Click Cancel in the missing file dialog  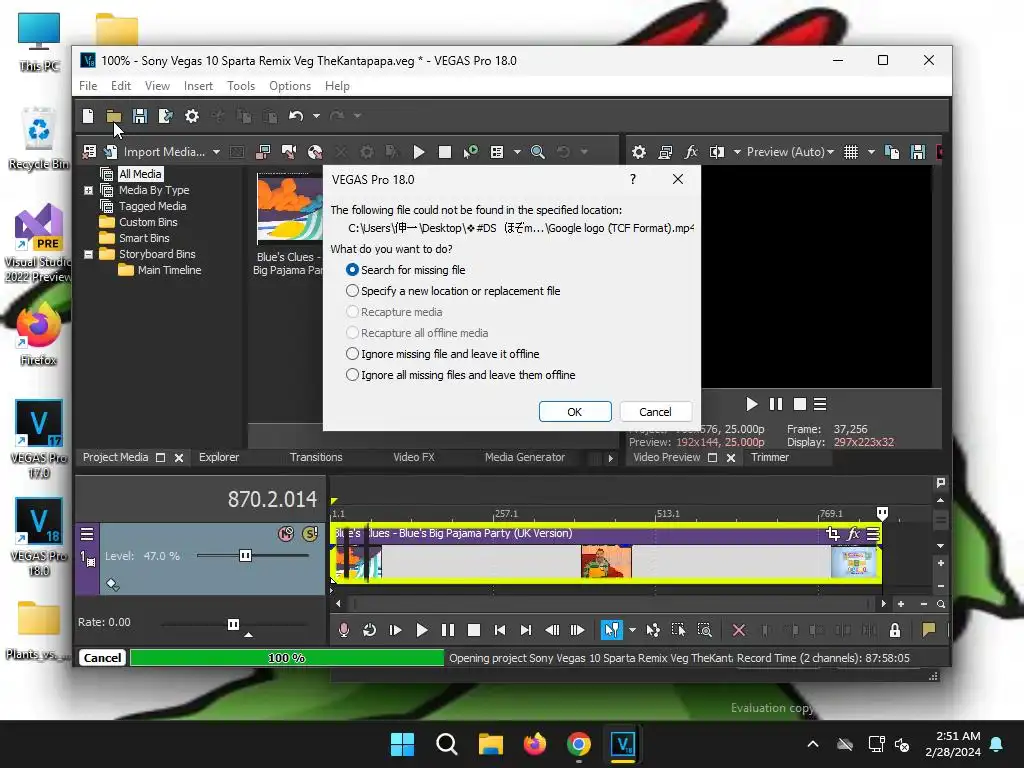coord(655,411)
